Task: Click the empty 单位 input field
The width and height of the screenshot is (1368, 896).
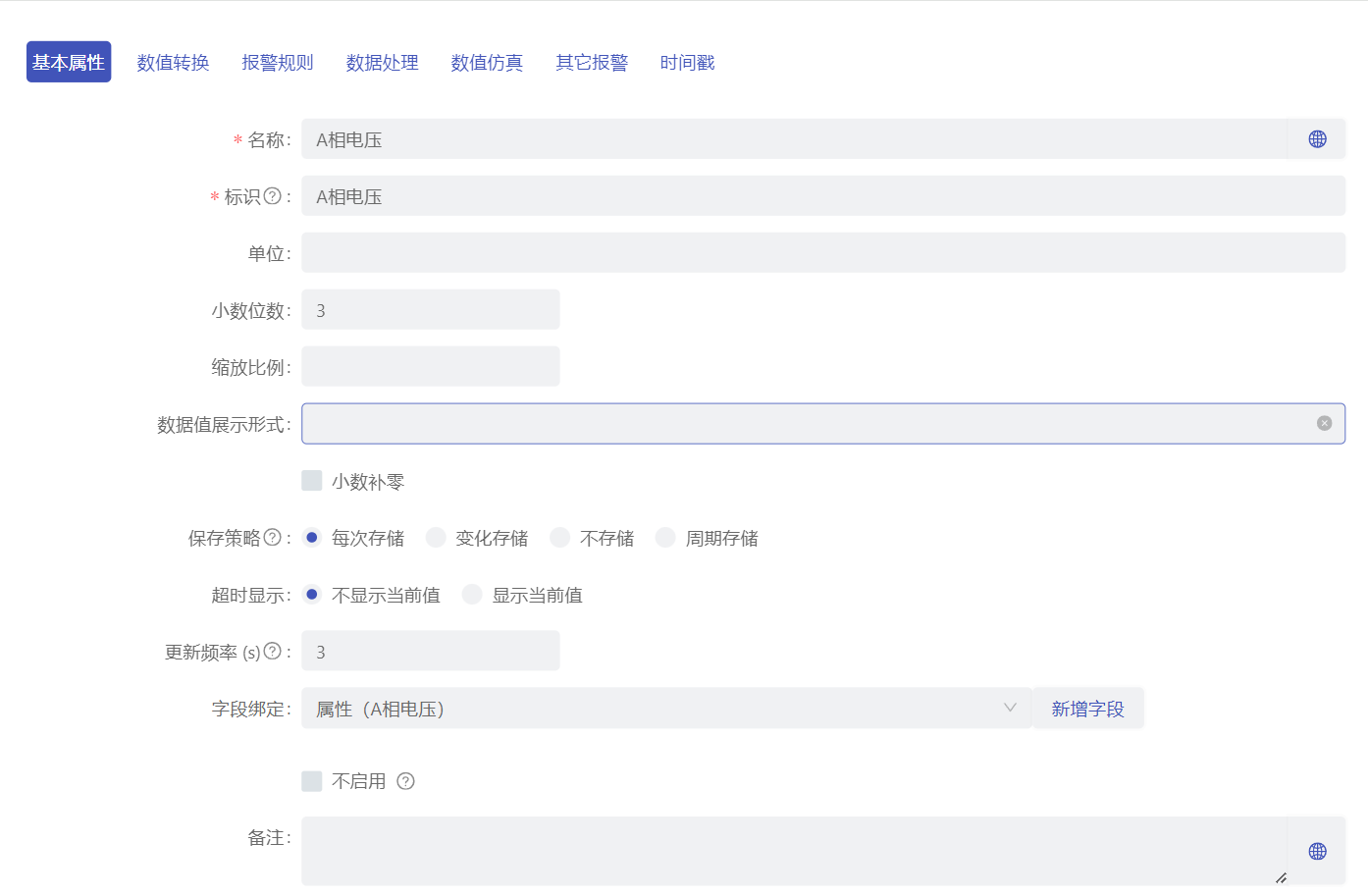Action: [x=823, y=253]
